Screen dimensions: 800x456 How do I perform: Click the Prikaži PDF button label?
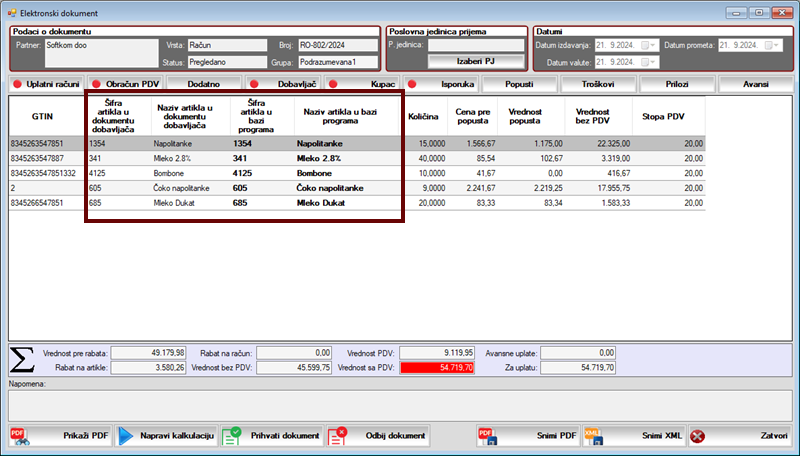coord(86,436)
